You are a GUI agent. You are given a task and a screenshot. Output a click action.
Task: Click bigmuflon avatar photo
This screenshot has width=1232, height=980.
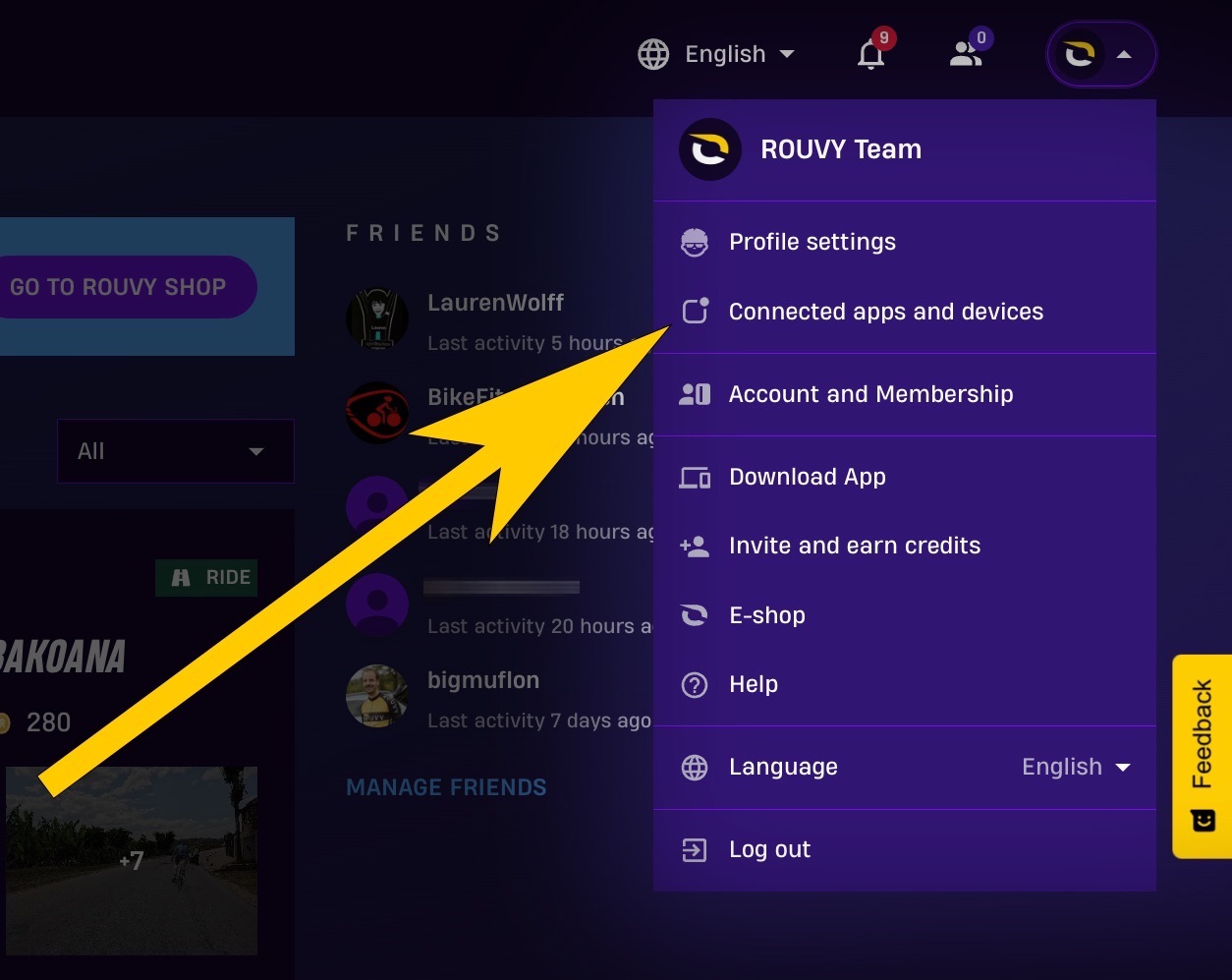click(377, 696)
